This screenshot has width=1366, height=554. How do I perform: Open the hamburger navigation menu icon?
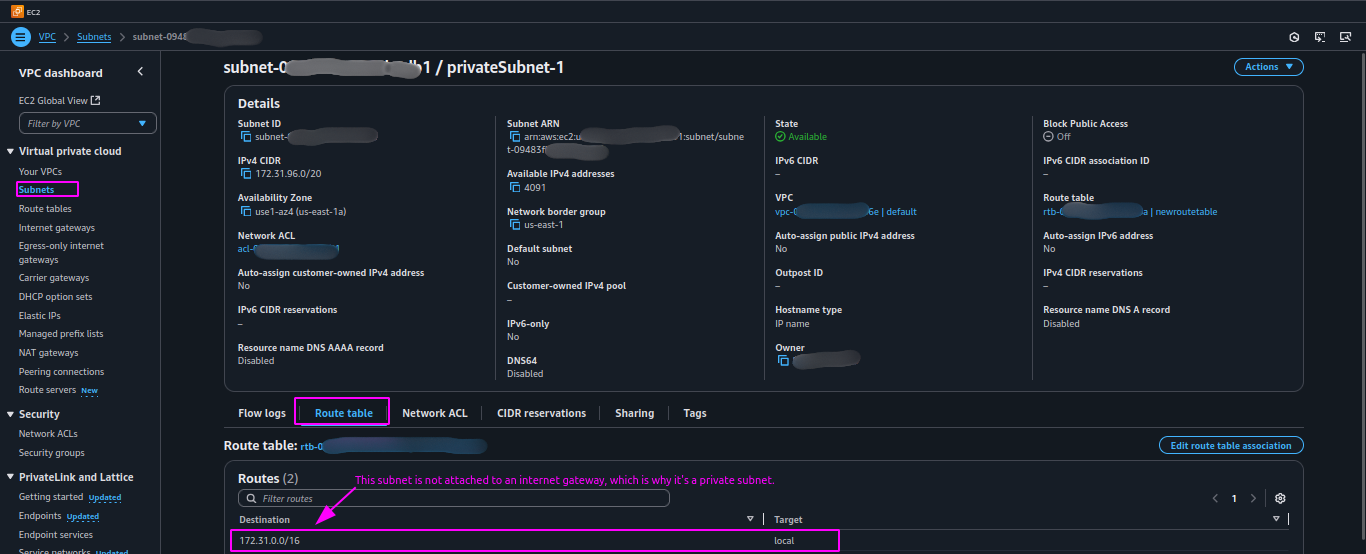click(21, 37)
